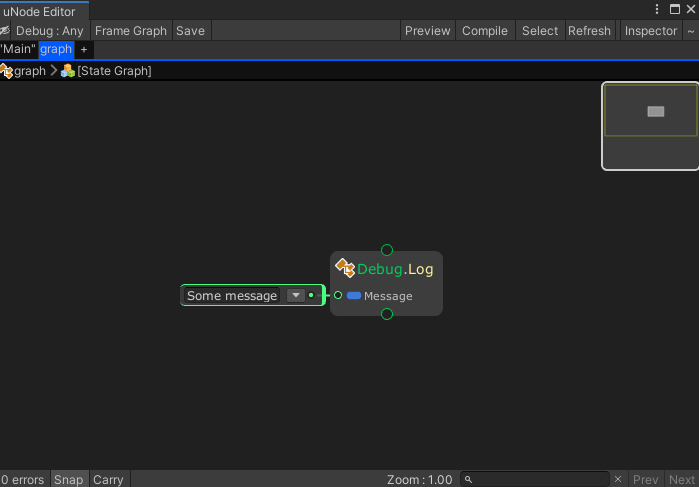This screenshot has width=699, height=487.
Task: Click the search magnifier icon
Action: pyautogui.click(x=468, y=480)
